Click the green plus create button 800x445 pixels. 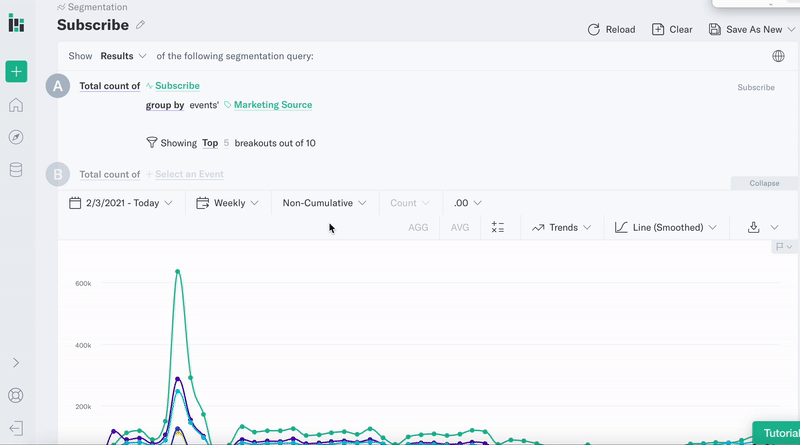coord(16,71)
